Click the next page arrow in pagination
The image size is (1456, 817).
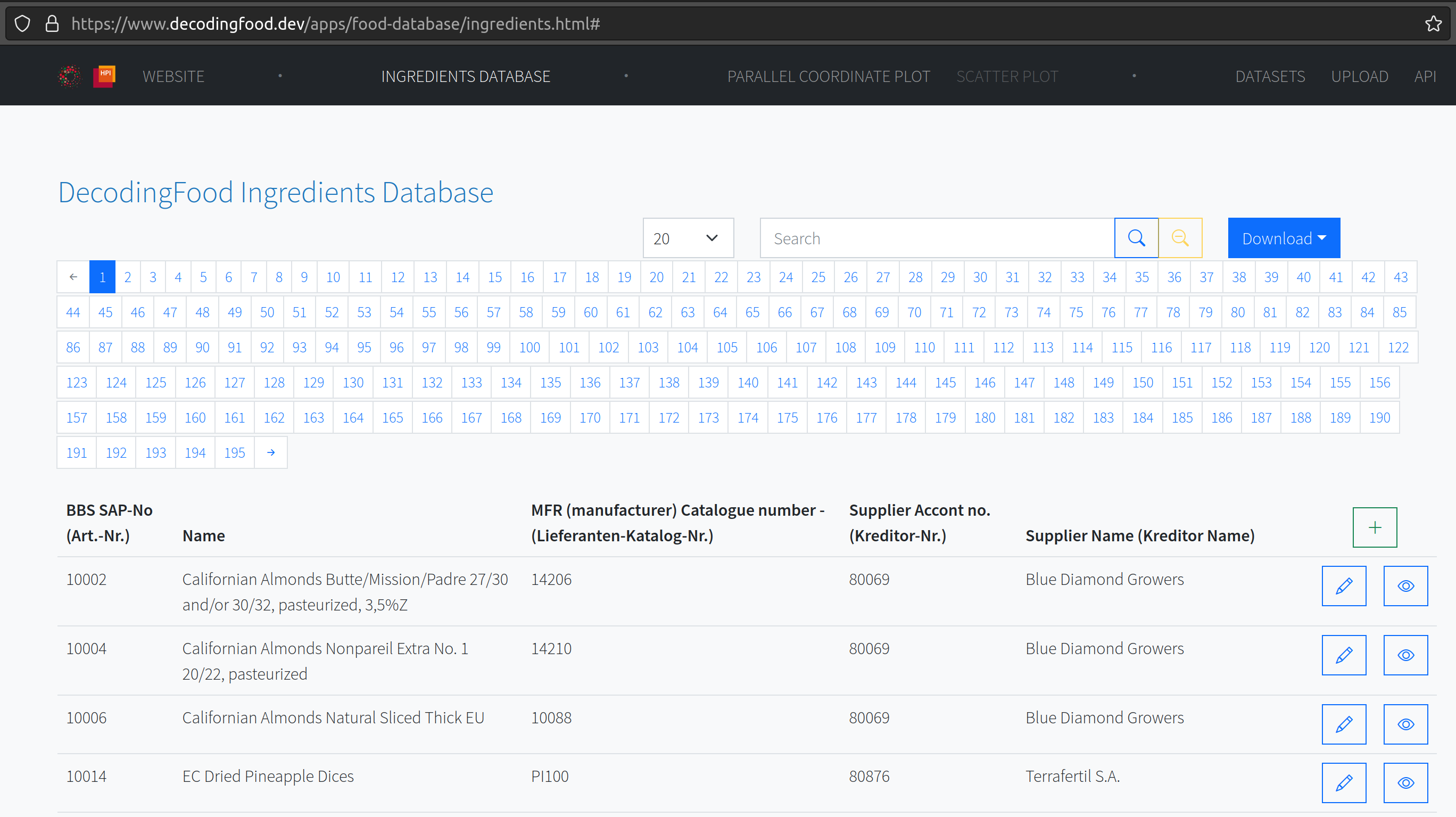click(271, 452)
